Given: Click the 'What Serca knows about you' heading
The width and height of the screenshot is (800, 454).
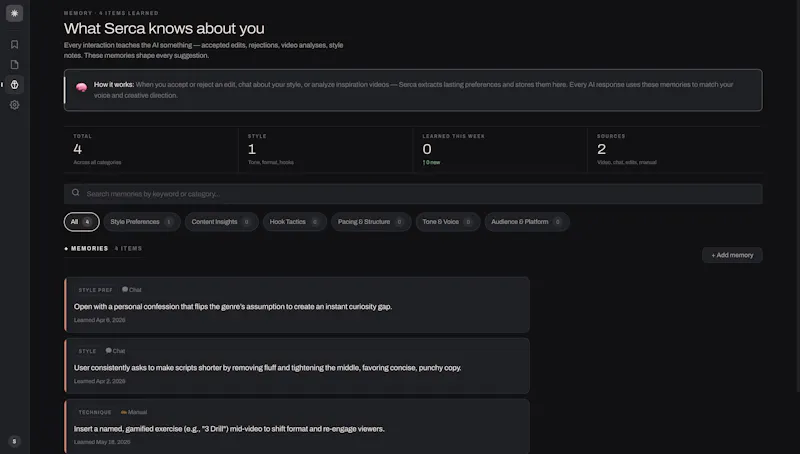Looking at the screenshot, I should tap(164, 29).
